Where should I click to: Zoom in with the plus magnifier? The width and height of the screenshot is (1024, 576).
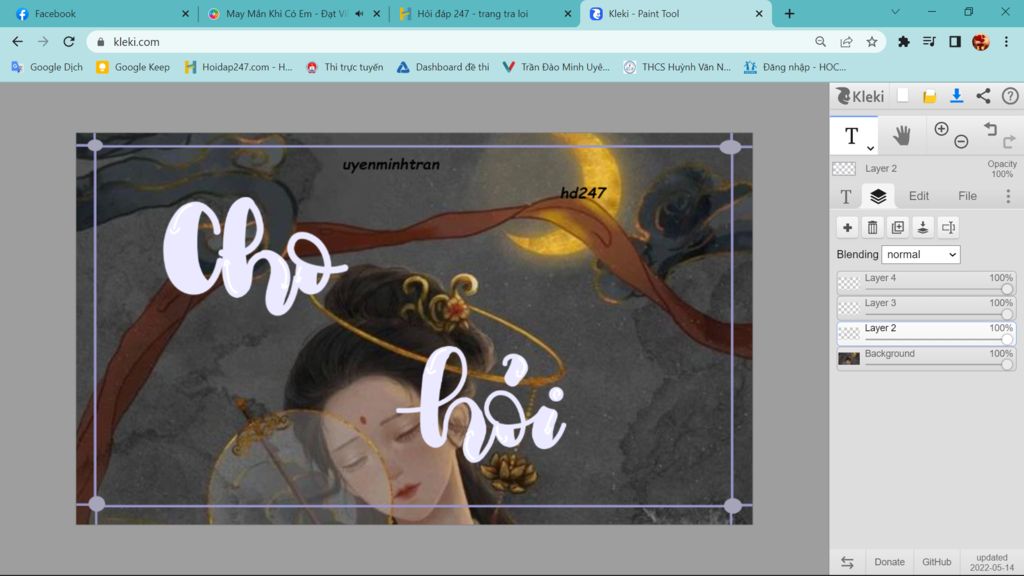[941, 129]
